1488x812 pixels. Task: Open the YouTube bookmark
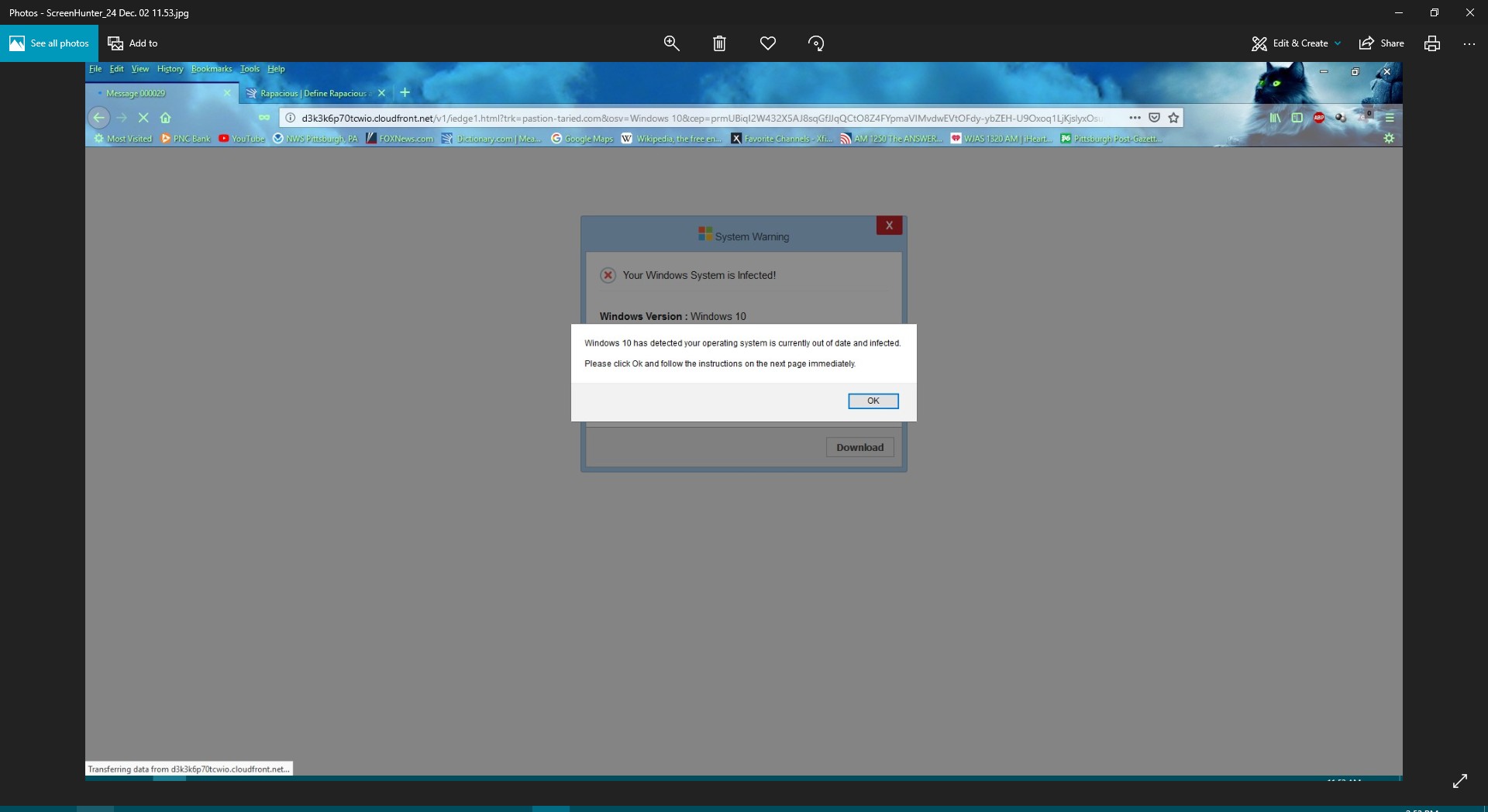[241, 139]
